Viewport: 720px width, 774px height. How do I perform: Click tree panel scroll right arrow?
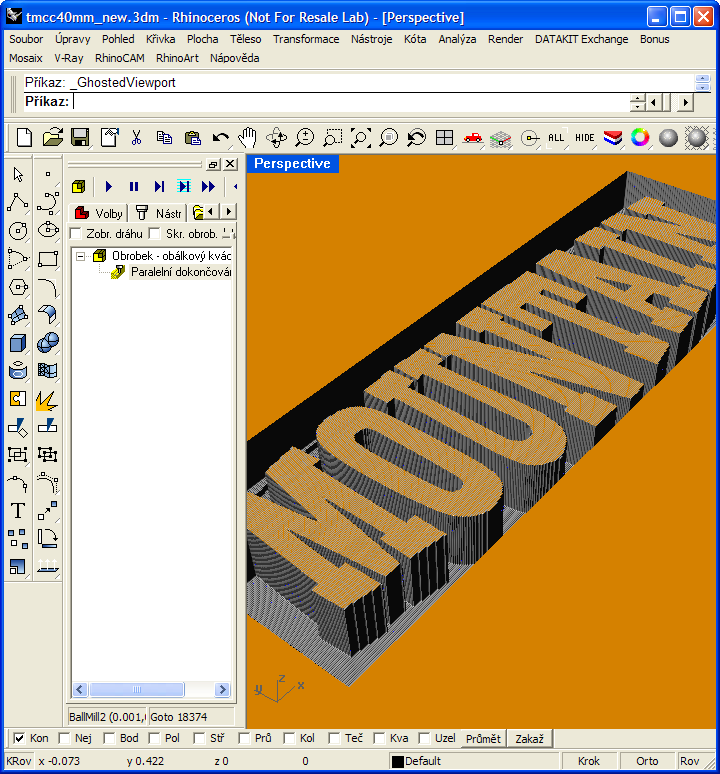223,690
